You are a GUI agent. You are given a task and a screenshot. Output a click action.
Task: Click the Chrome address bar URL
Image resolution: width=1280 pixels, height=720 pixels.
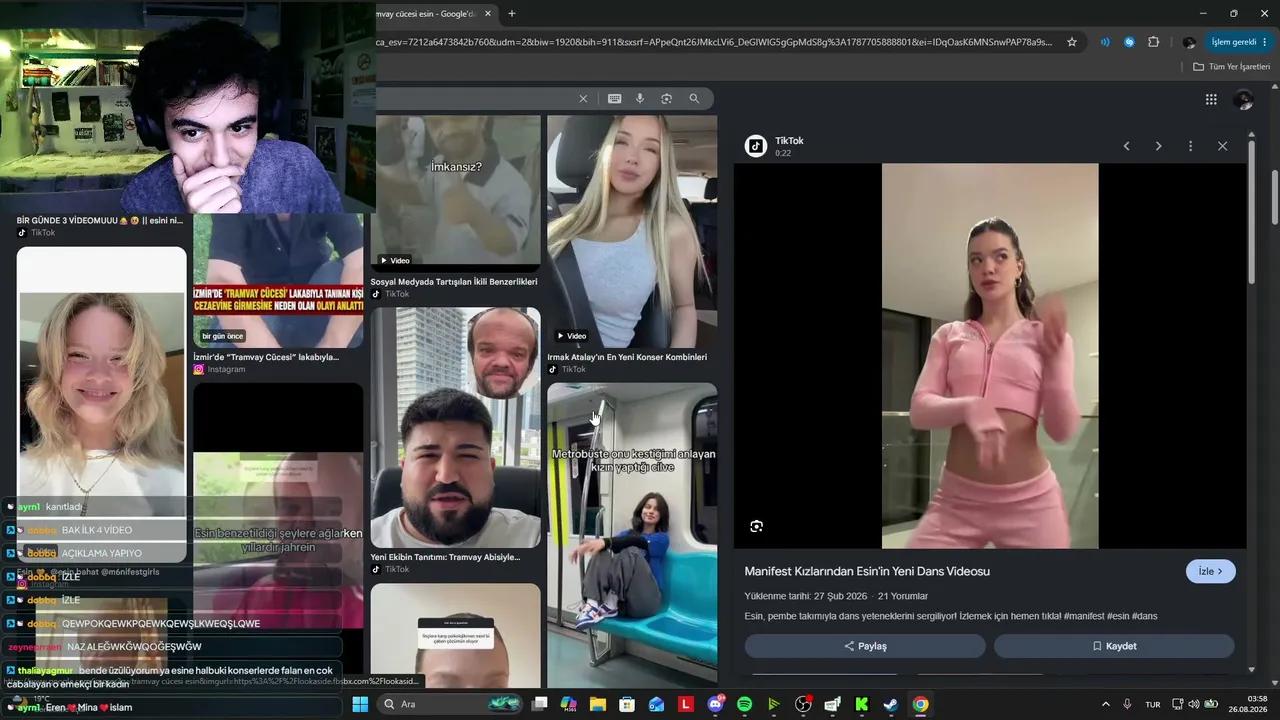[x=713, y=42]
